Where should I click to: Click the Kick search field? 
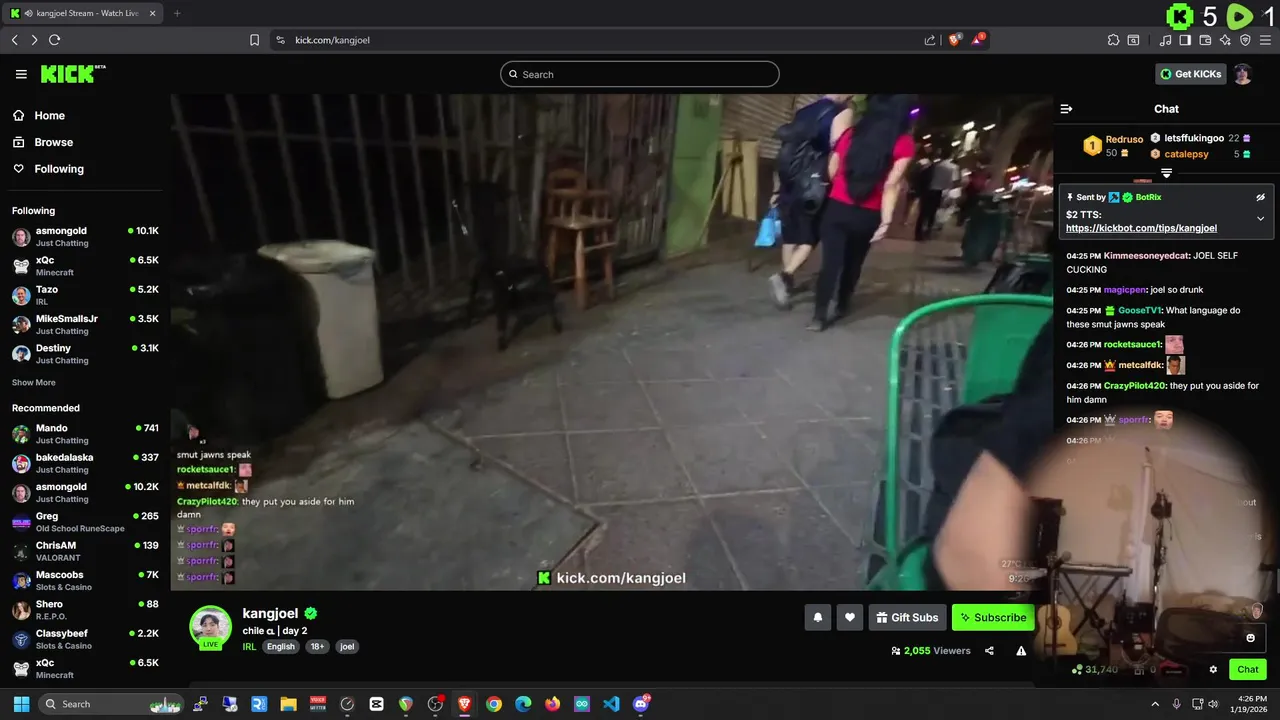point(640,74)
